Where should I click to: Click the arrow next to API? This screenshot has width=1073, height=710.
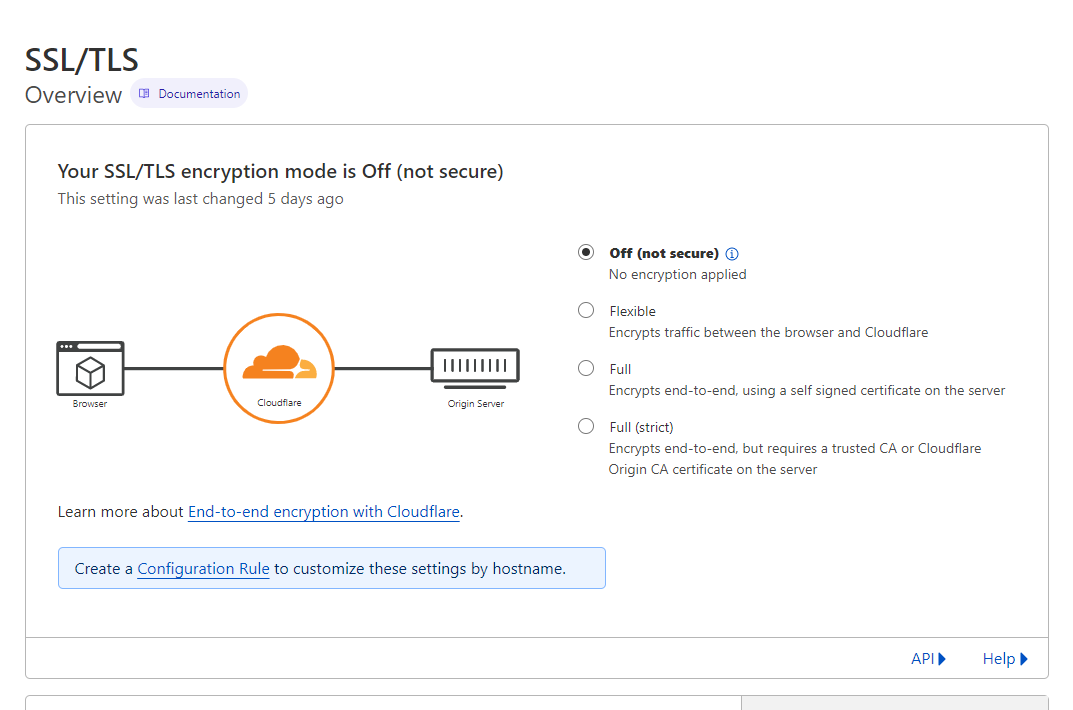pyautogui.click(x=942, y=659)
